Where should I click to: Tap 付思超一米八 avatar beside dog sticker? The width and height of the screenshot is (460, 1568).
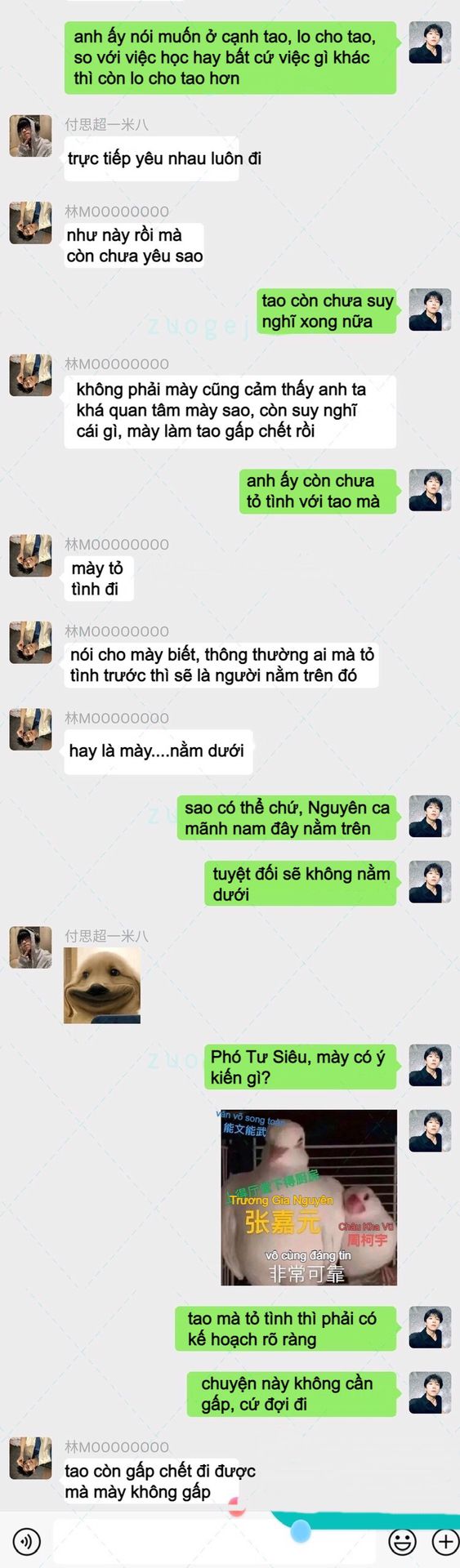31,947
